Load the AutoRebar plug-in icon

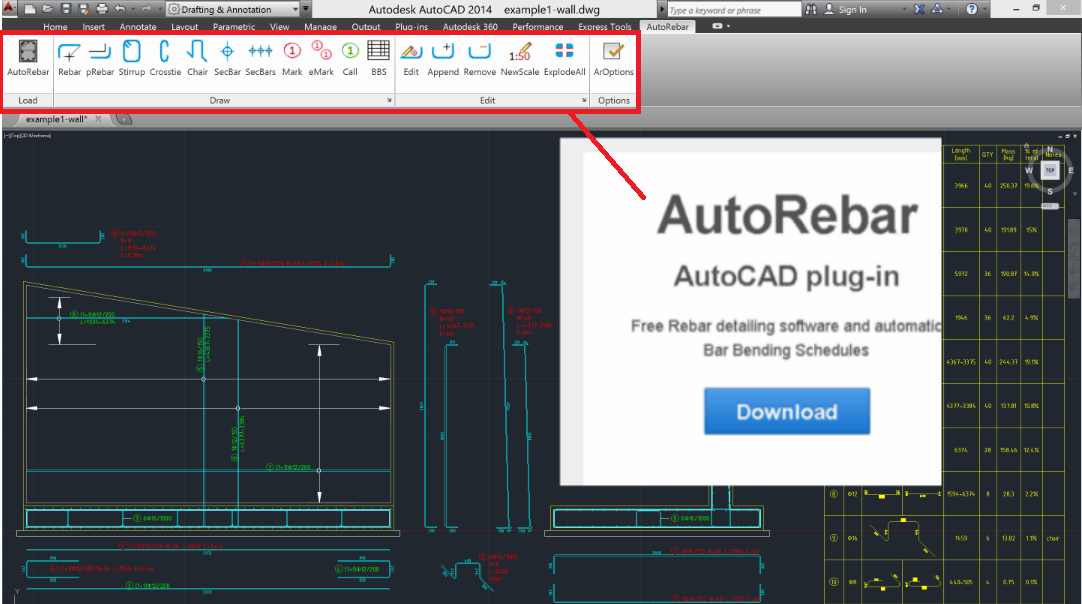(x=28, y=59)
